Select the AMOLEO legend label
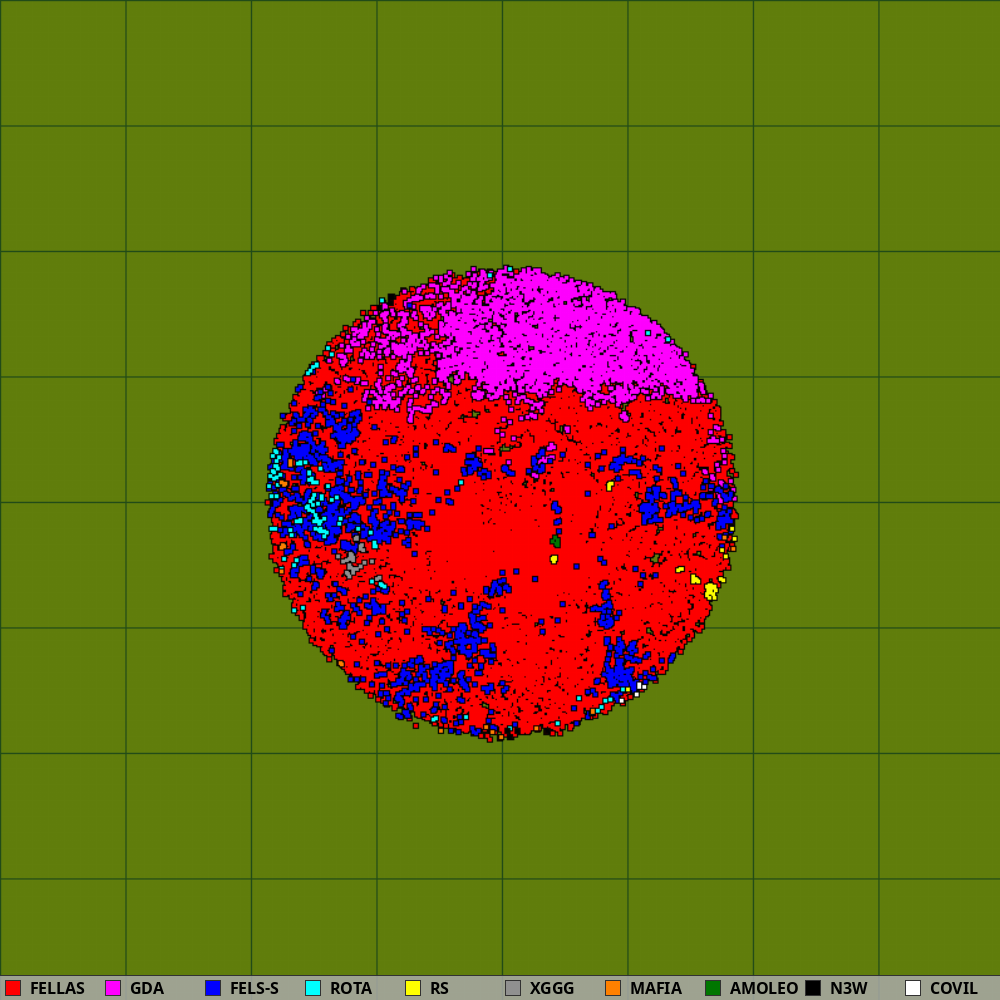The image size is (1000, 1000). (x=764, y=988)
